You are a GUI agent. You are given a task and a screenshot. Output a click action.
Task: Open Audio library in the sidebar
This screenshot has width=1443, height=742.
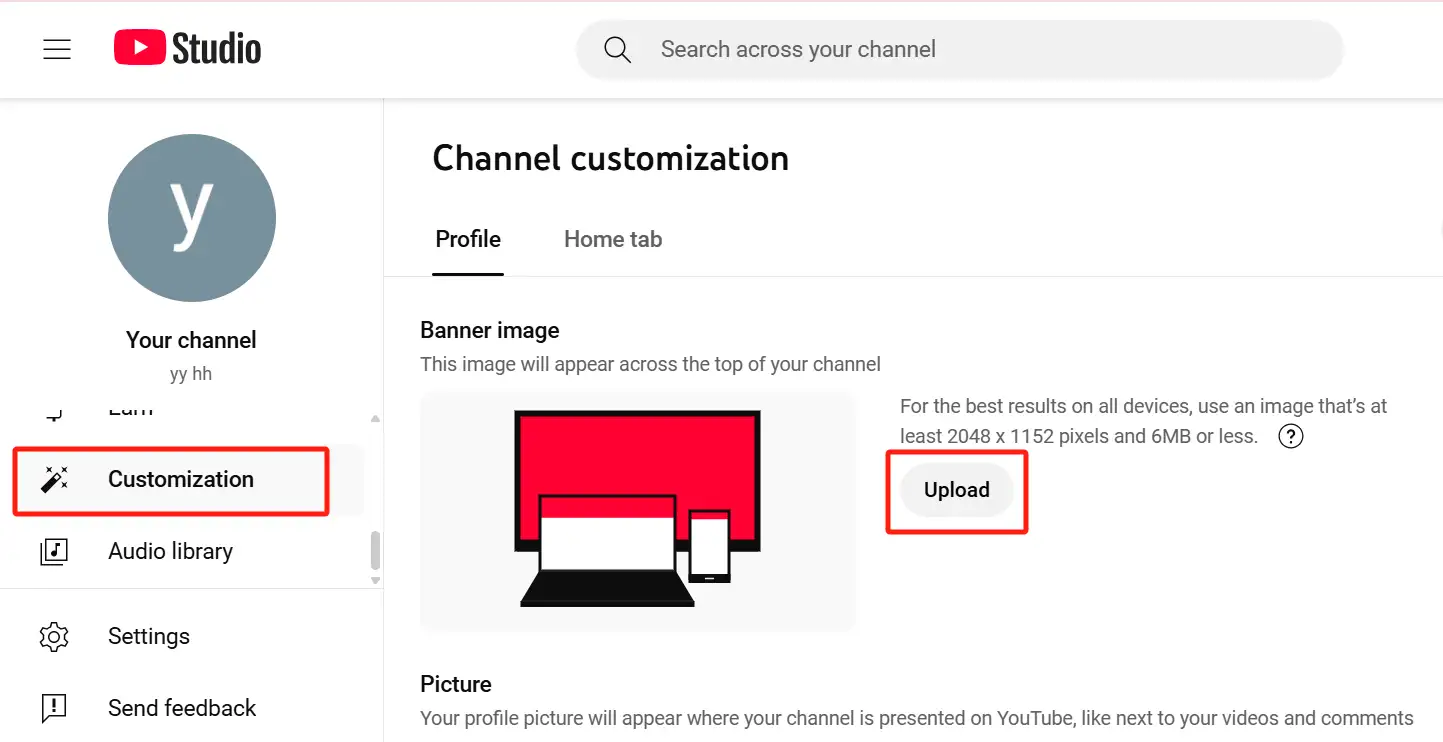(x=184, y=551)
